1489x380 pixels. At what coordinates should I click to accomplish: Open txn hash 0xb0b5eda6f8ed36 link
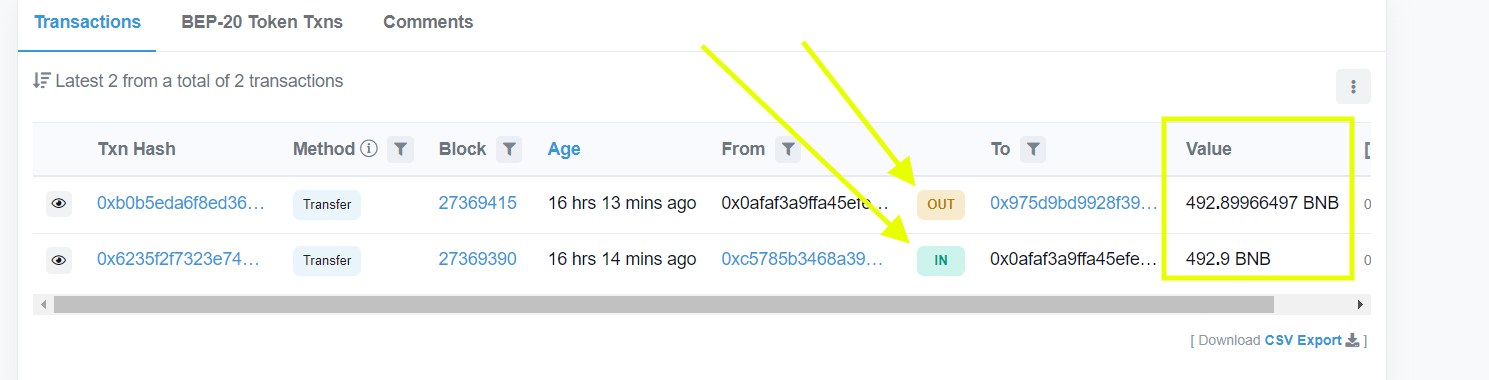click(x=181, y=203)
